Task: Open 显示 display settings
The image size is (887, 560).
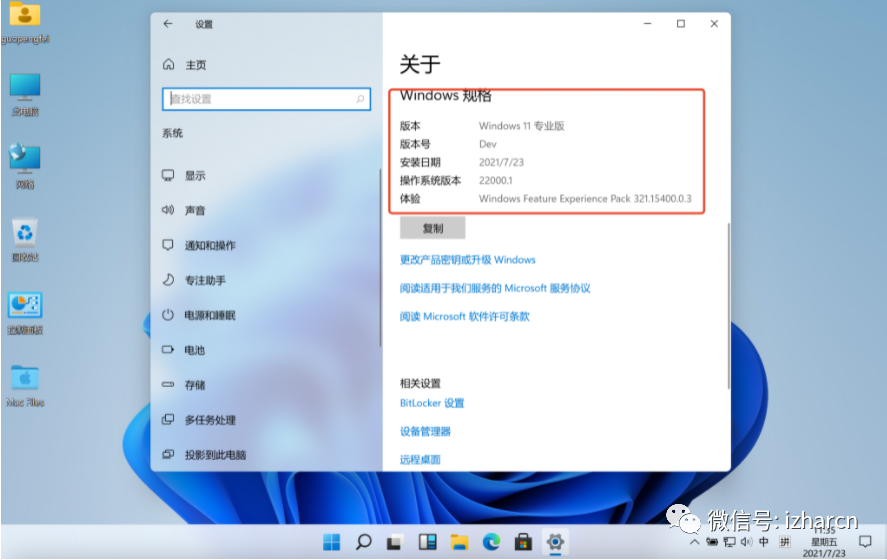Action: click(183, 176)
